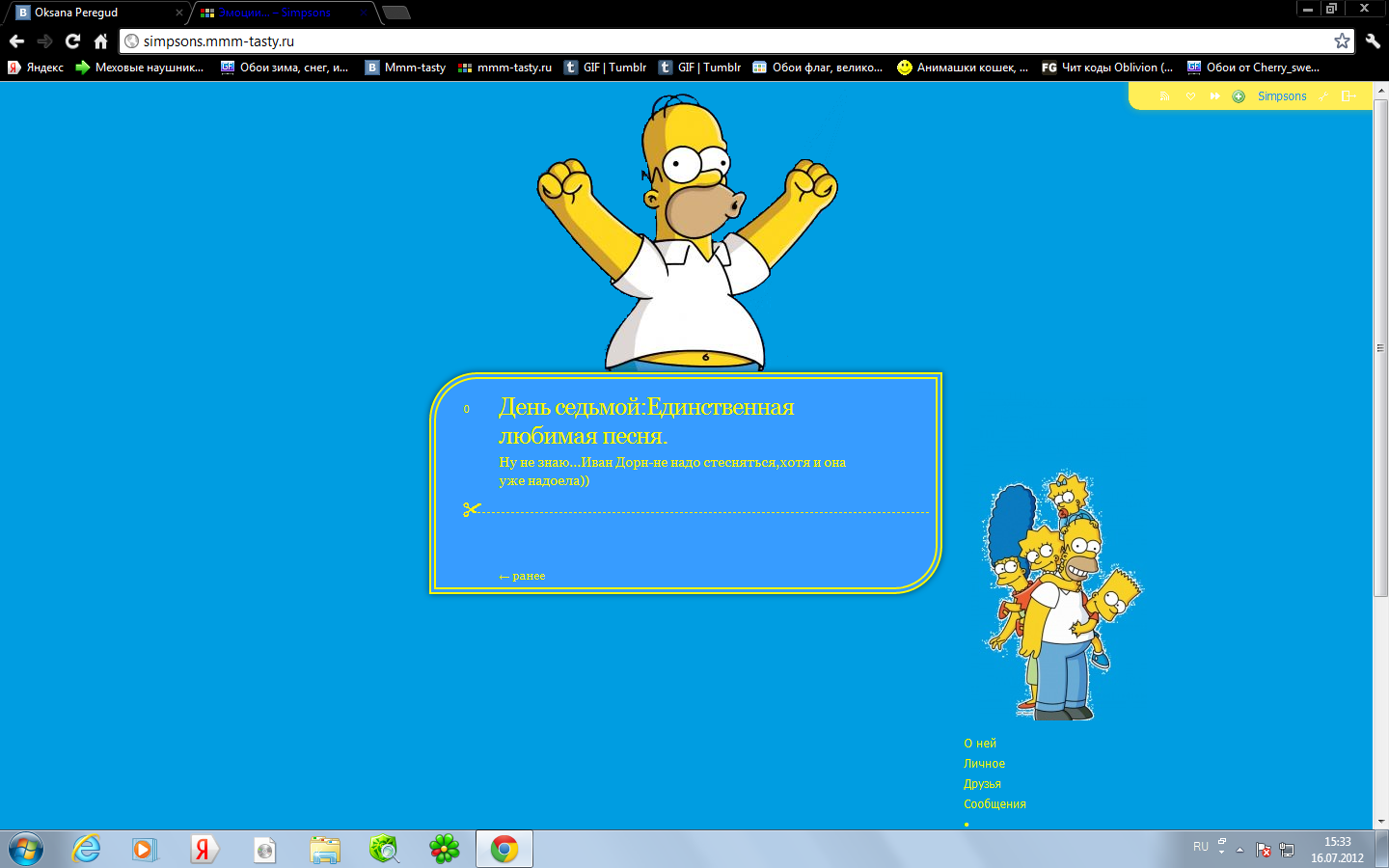The width and height of the screenshot is (1389, 868).
Task: Click the RU language indicator
Action: [1201, 847]
